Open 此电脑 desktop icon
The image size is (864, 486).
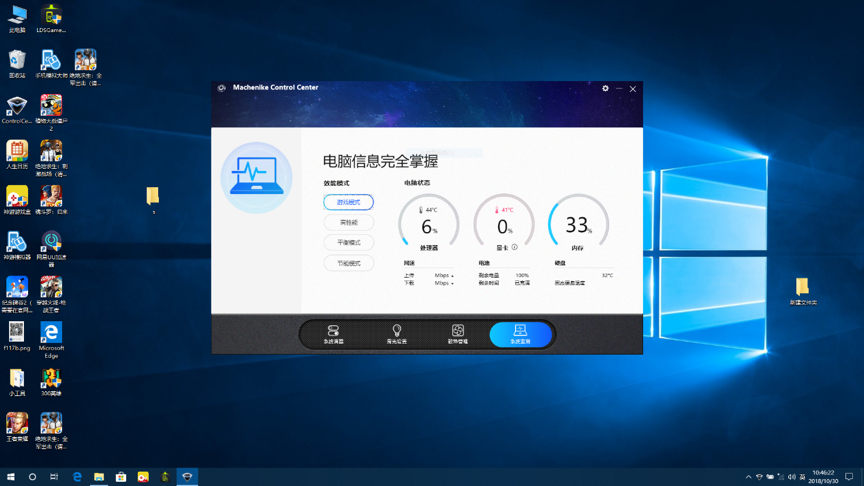click(17, 19)
